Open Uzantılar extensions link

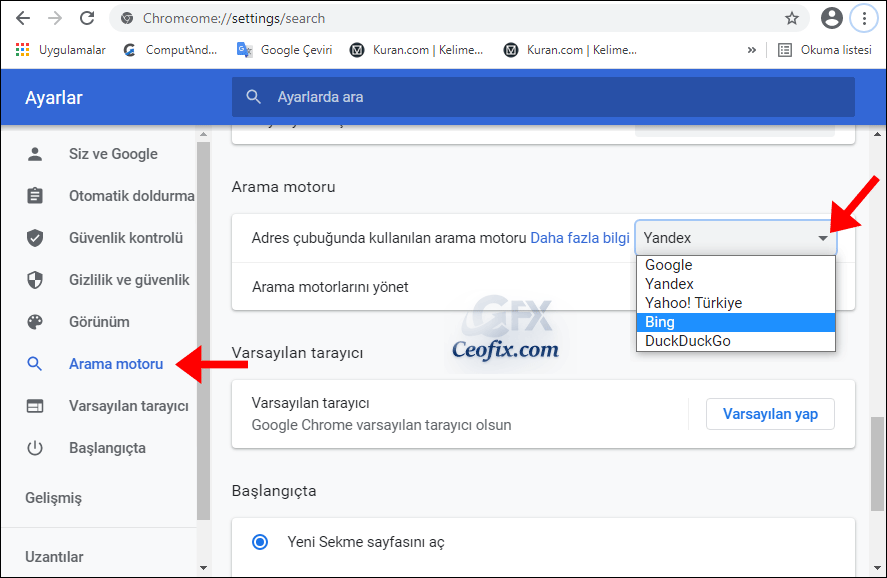click(54, 557)
